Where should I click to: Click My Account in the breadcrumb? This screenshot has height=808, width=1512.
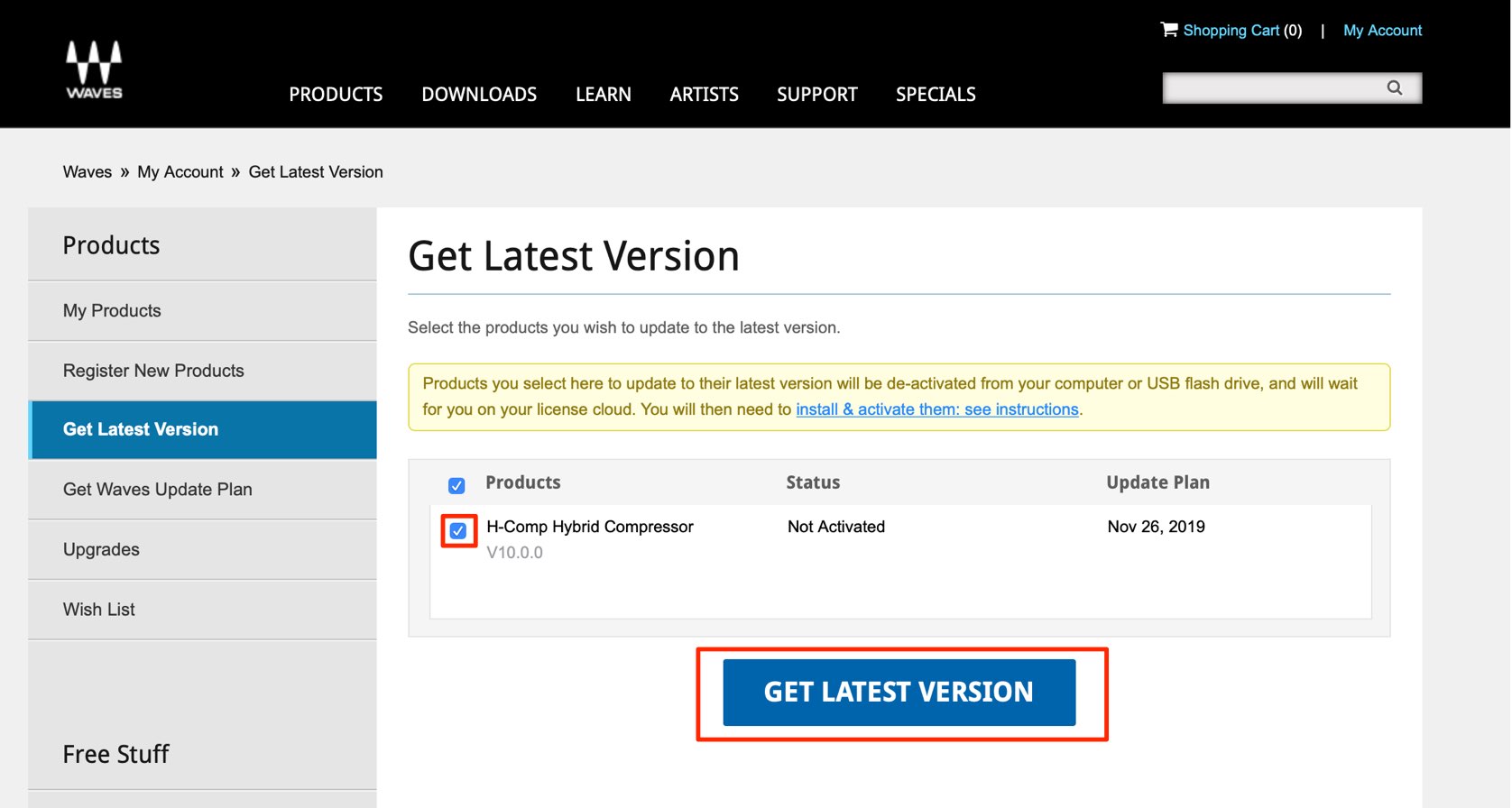tap(180, 172)
